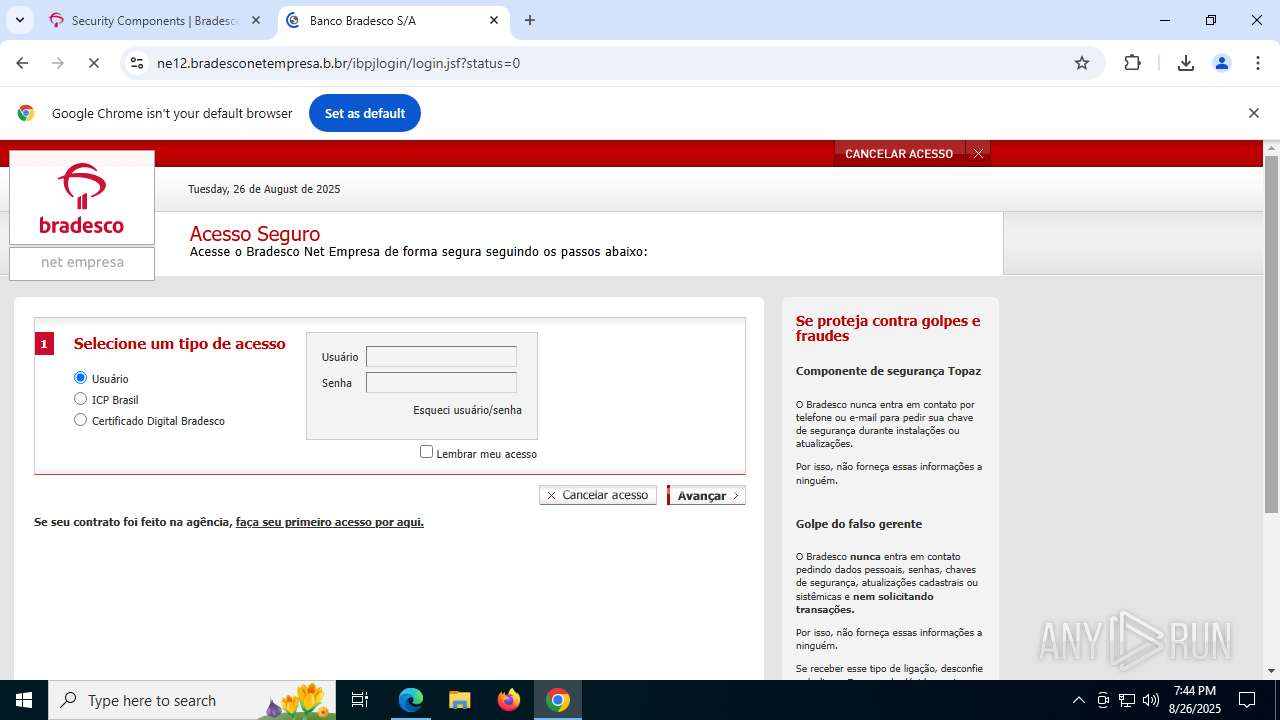Click the Avançar button

707,495
